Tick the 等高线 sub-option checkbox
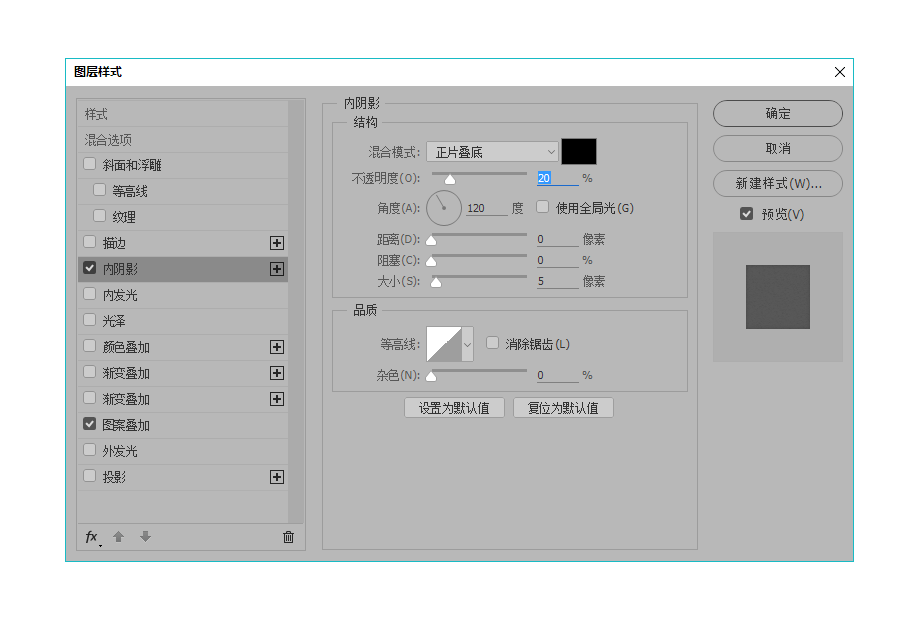 pos(100,190)
